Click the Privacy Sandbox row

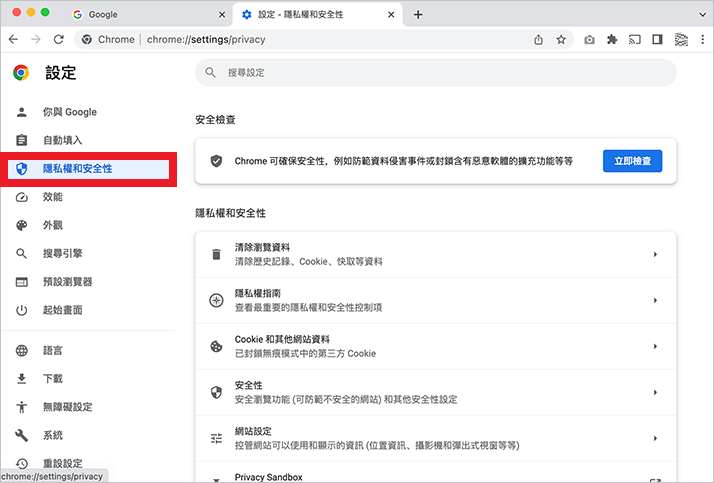pos(436,473)
